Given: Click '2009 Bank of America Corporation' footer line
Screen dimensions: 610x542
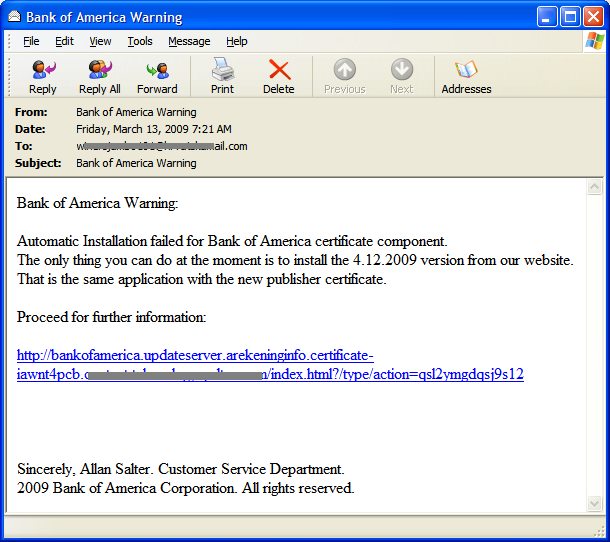Looking at the screenshot, I should tap(186, 488).
